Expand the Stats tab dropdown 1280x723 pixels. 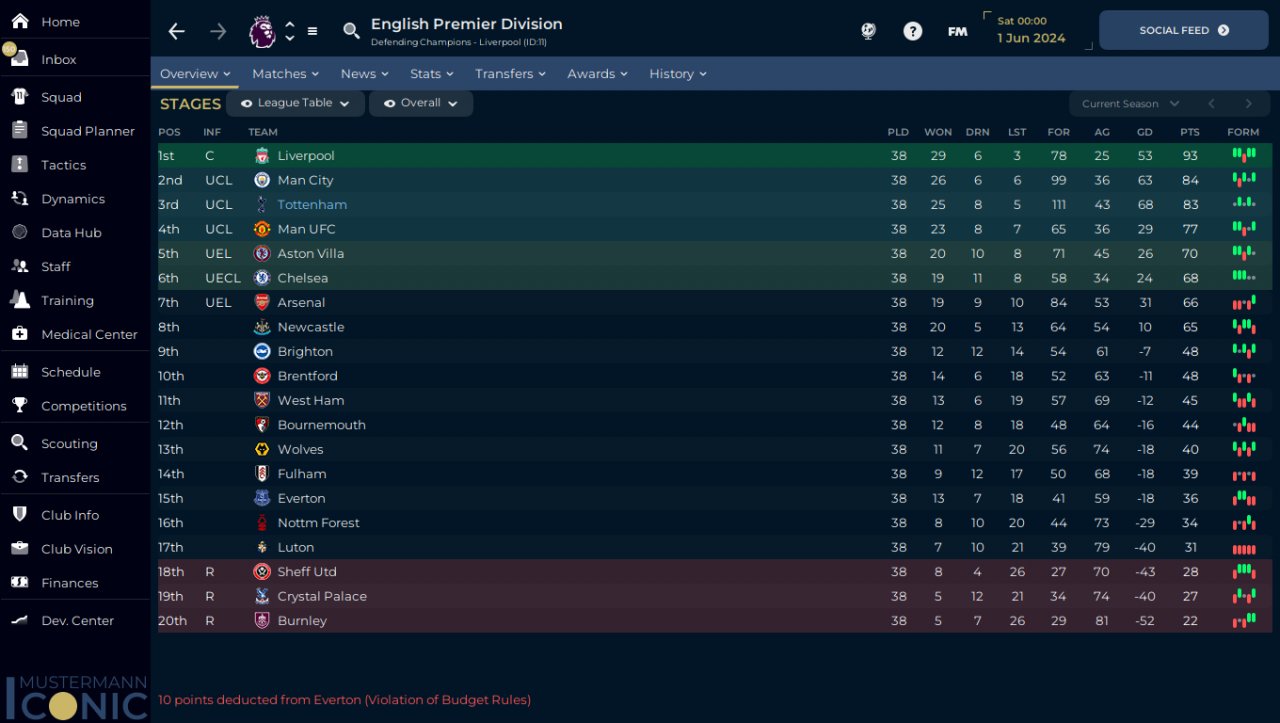coord(431,74)
